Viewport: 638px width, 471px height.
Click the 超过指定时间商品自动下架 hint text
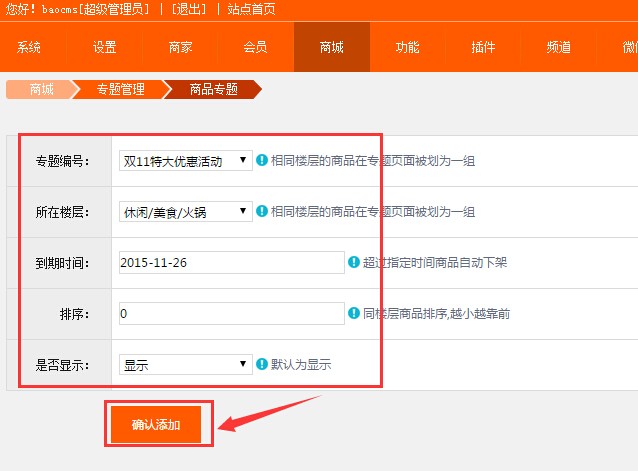(x=435, y=262)
